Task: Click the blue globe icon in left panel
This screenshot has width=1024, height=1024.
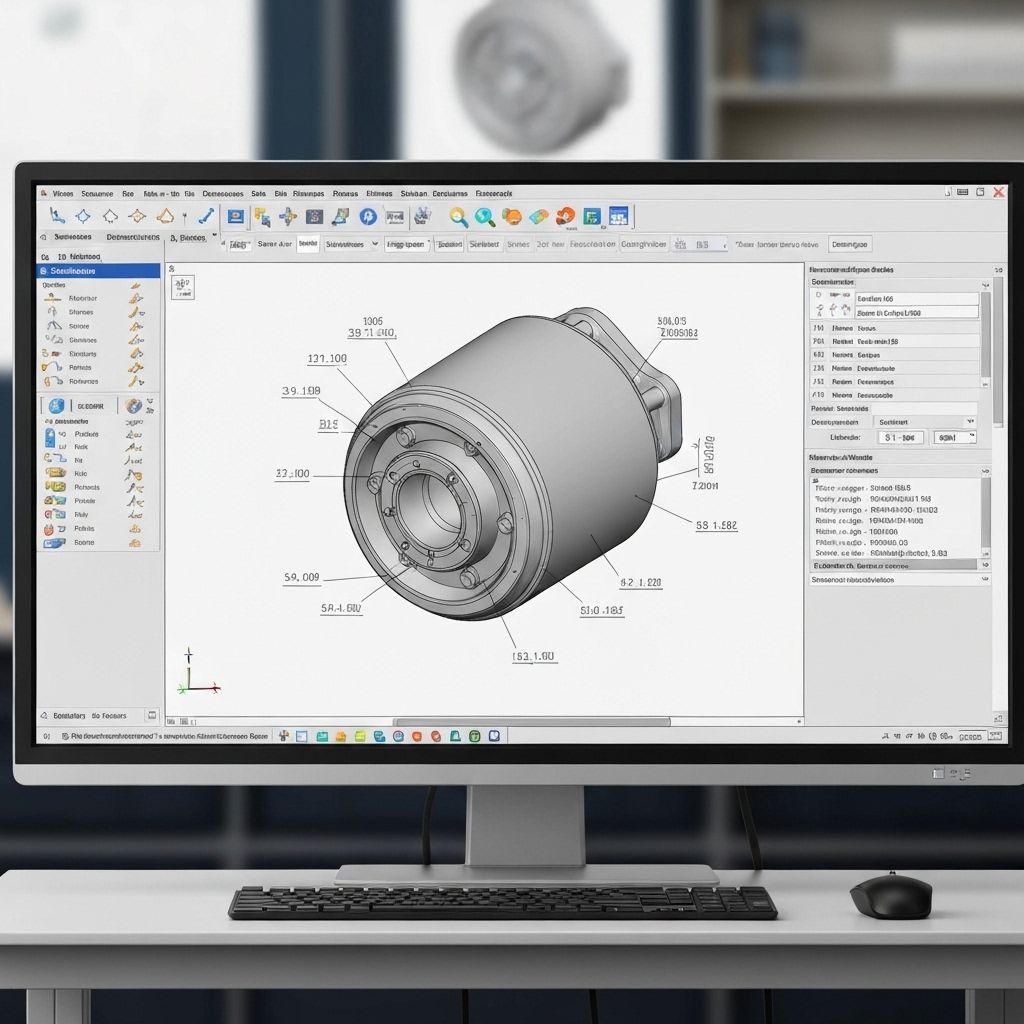Action: point(56,405)
